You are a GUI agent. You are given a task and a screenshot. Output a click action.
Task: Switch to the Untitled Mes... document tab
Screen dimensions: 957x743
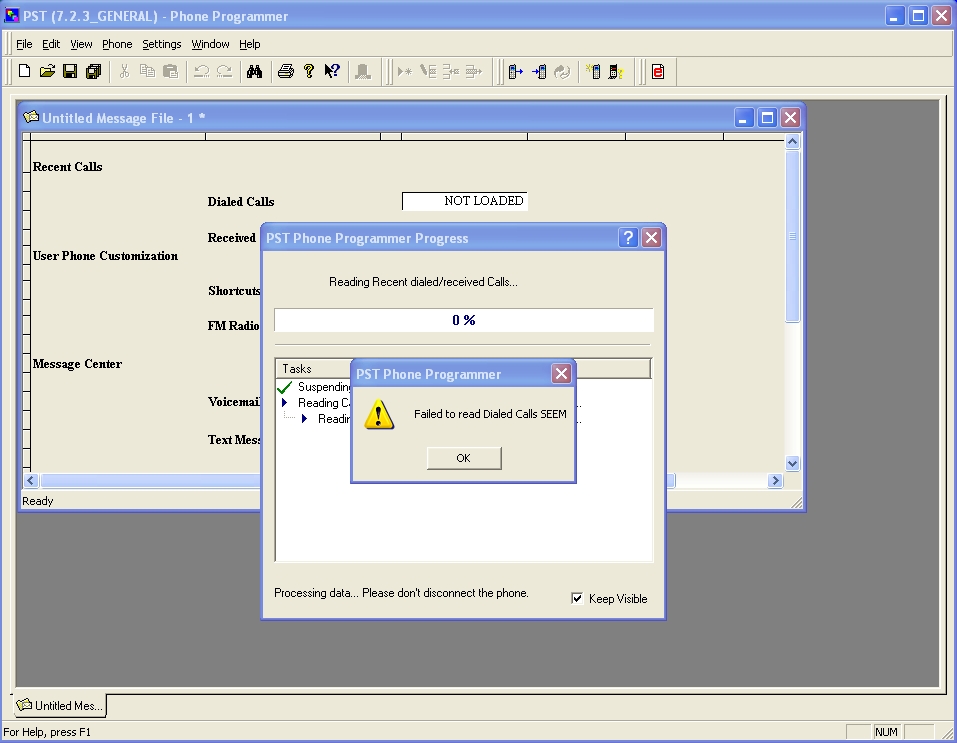[x=60, y=705]
